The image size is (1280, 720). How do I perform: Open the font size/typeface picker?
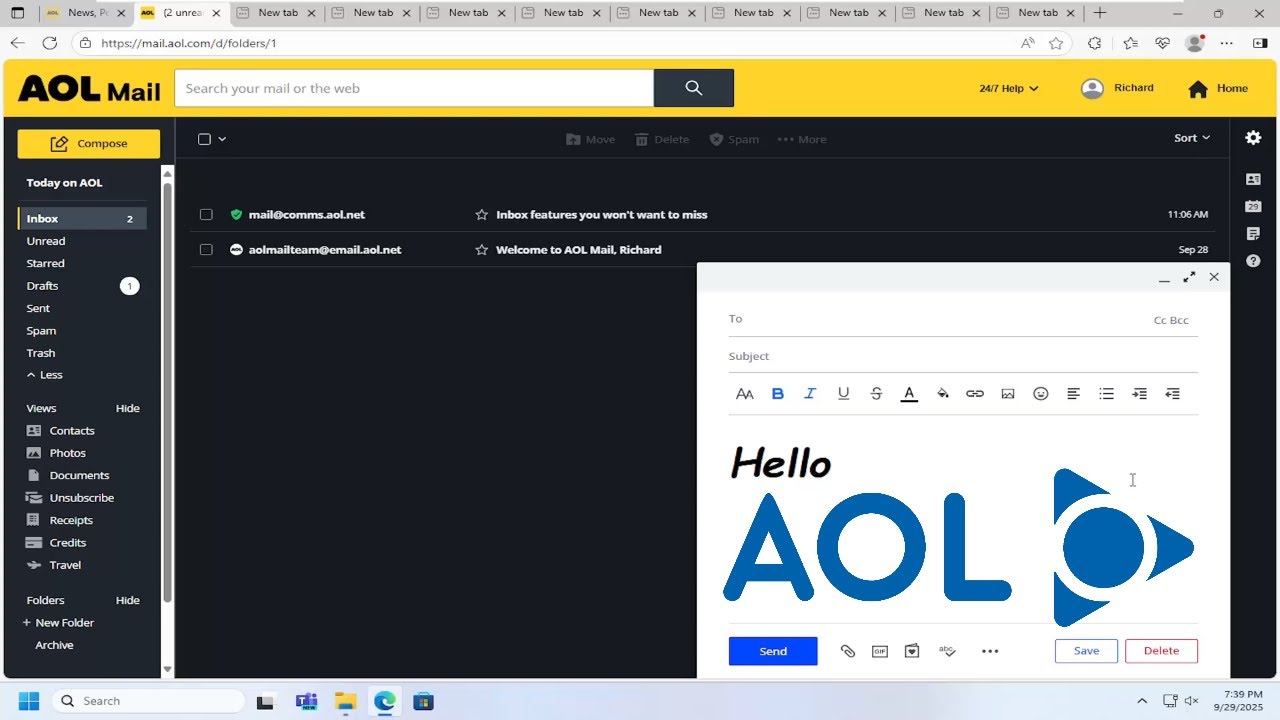click(744, 394)
